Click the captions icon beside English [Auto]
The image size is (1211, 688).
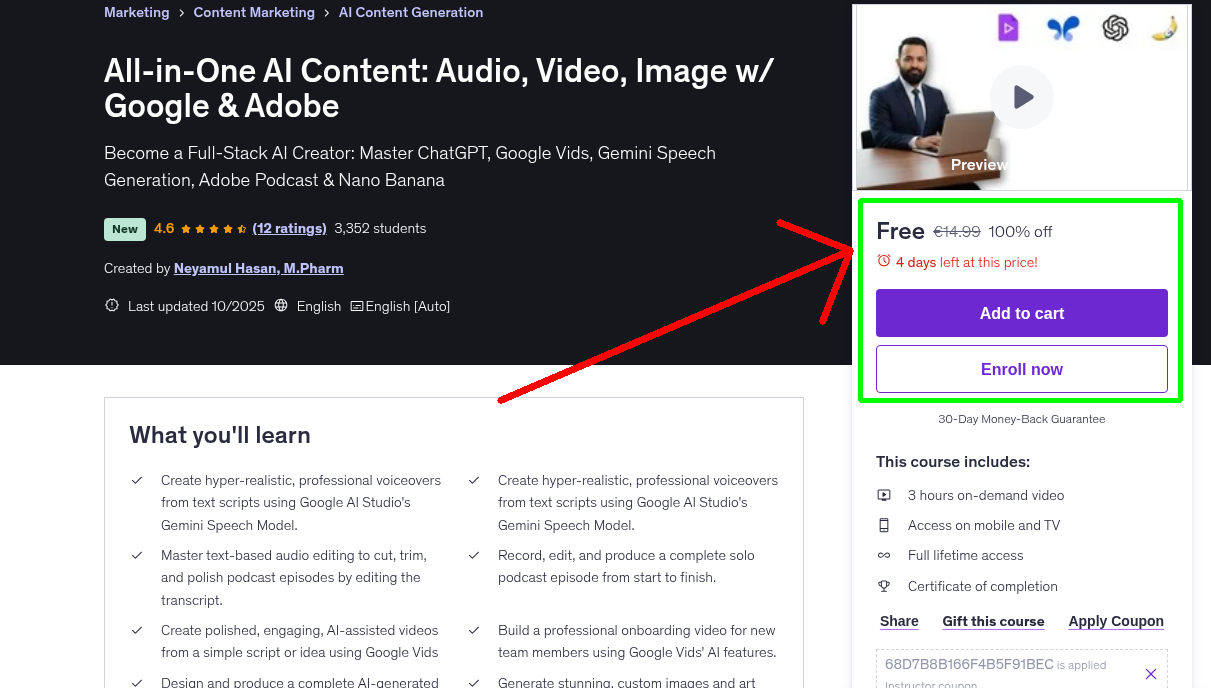click(355, 305)
